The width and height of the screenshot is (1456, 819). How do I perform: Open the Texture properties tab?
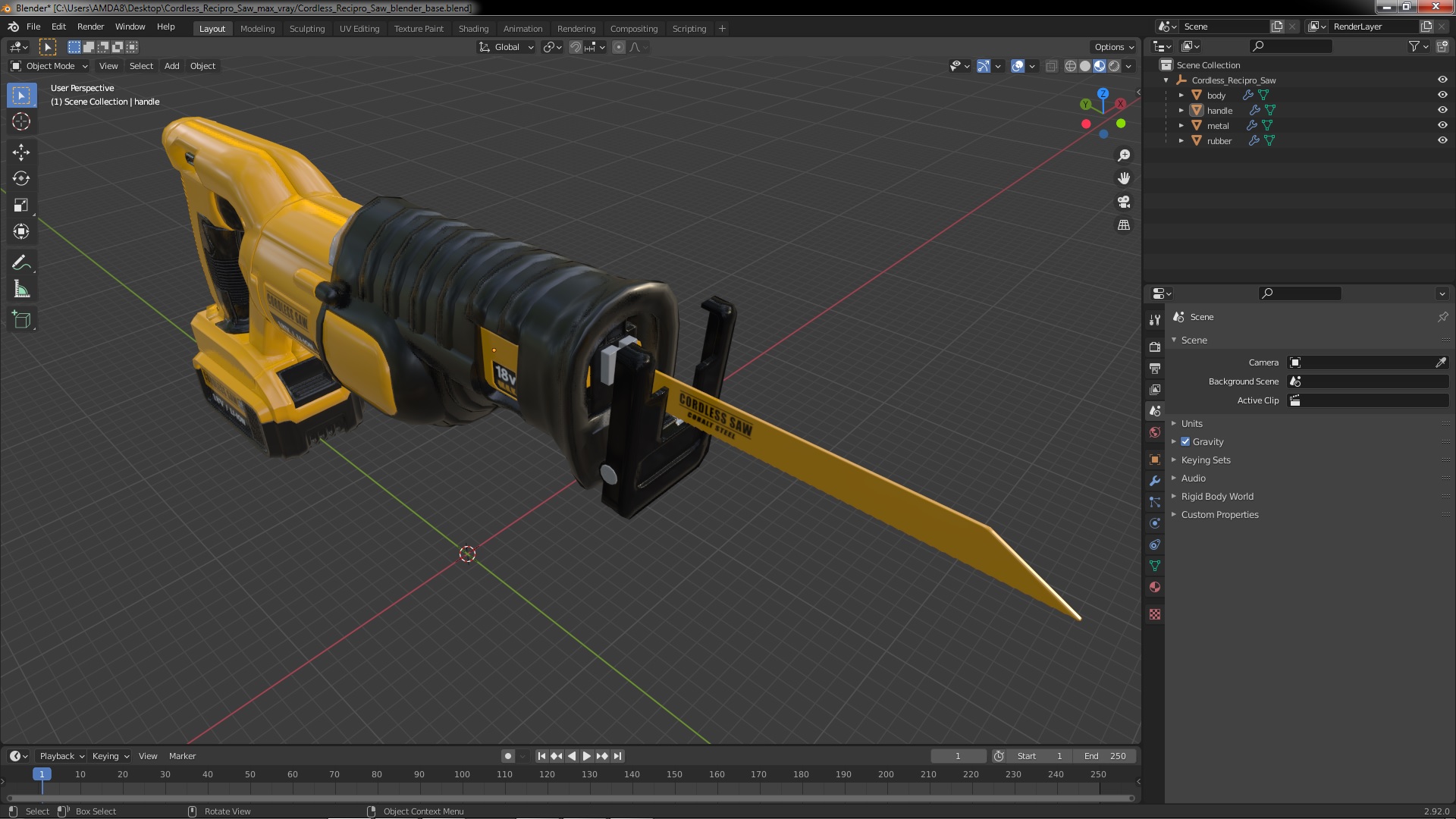click(x=1155, y=614)
